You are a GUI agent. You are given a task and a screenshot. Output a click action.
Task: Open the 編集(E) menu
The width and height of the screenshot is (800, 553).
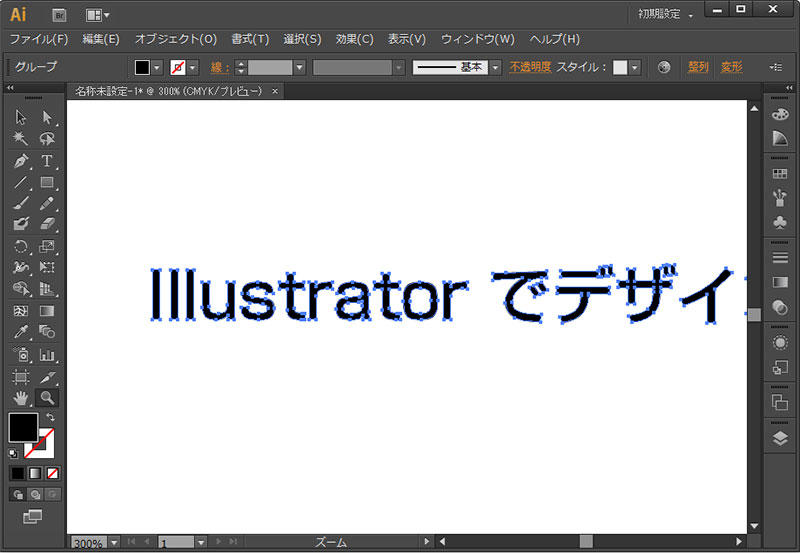[x=101, y=39]
